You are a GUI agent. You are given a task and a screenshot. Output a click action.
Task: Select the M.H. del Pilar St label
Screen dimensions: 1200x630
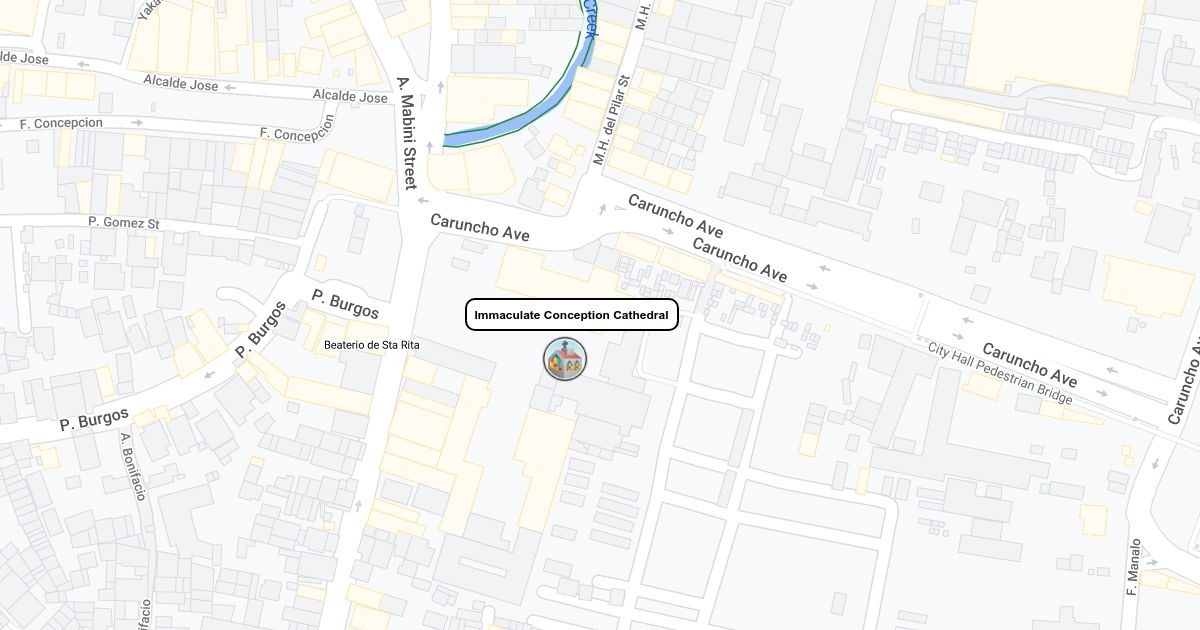coord(612,120)
